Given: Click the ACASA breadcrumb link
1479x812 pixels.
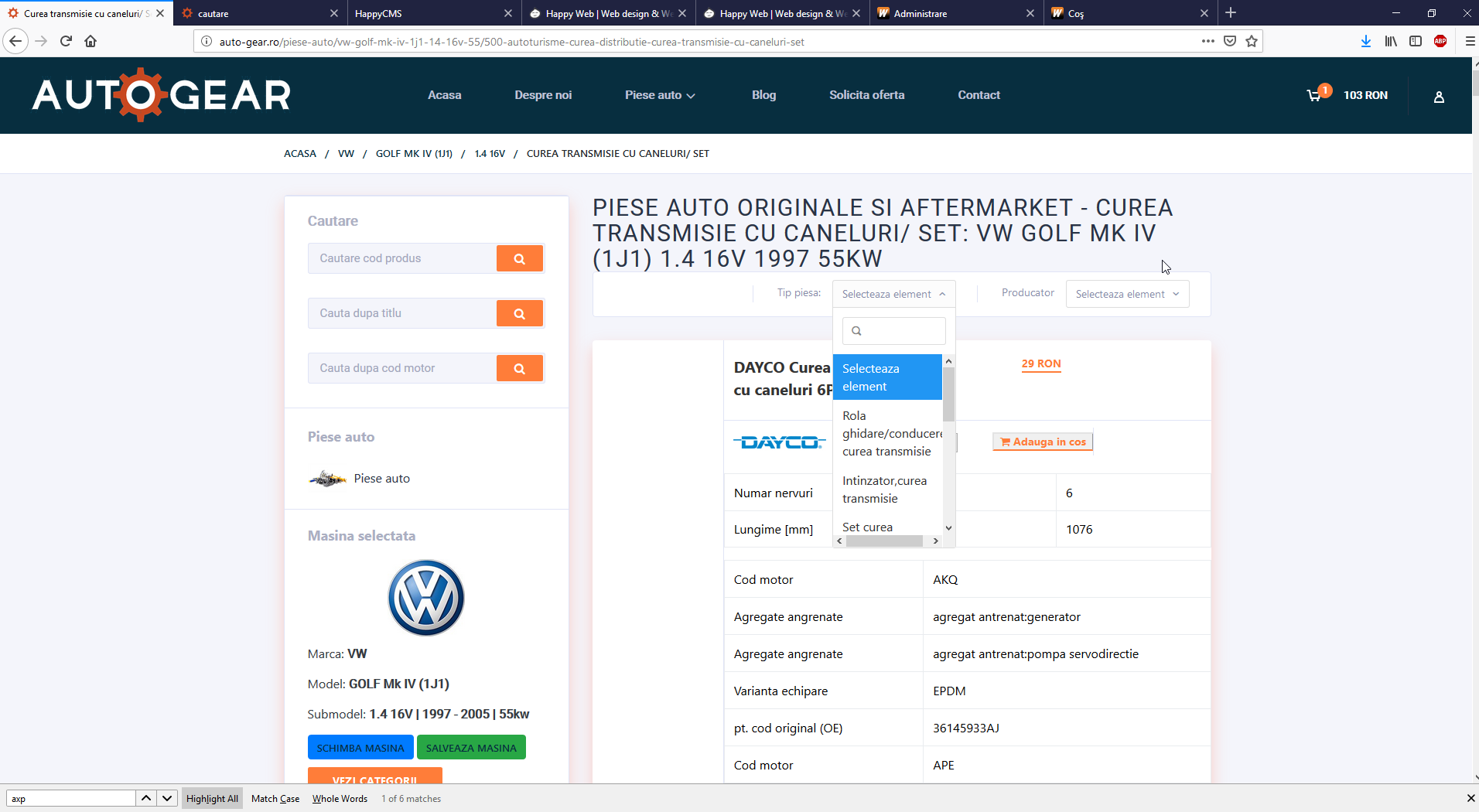Looking at the screenshot, I should tap(299, 154).
